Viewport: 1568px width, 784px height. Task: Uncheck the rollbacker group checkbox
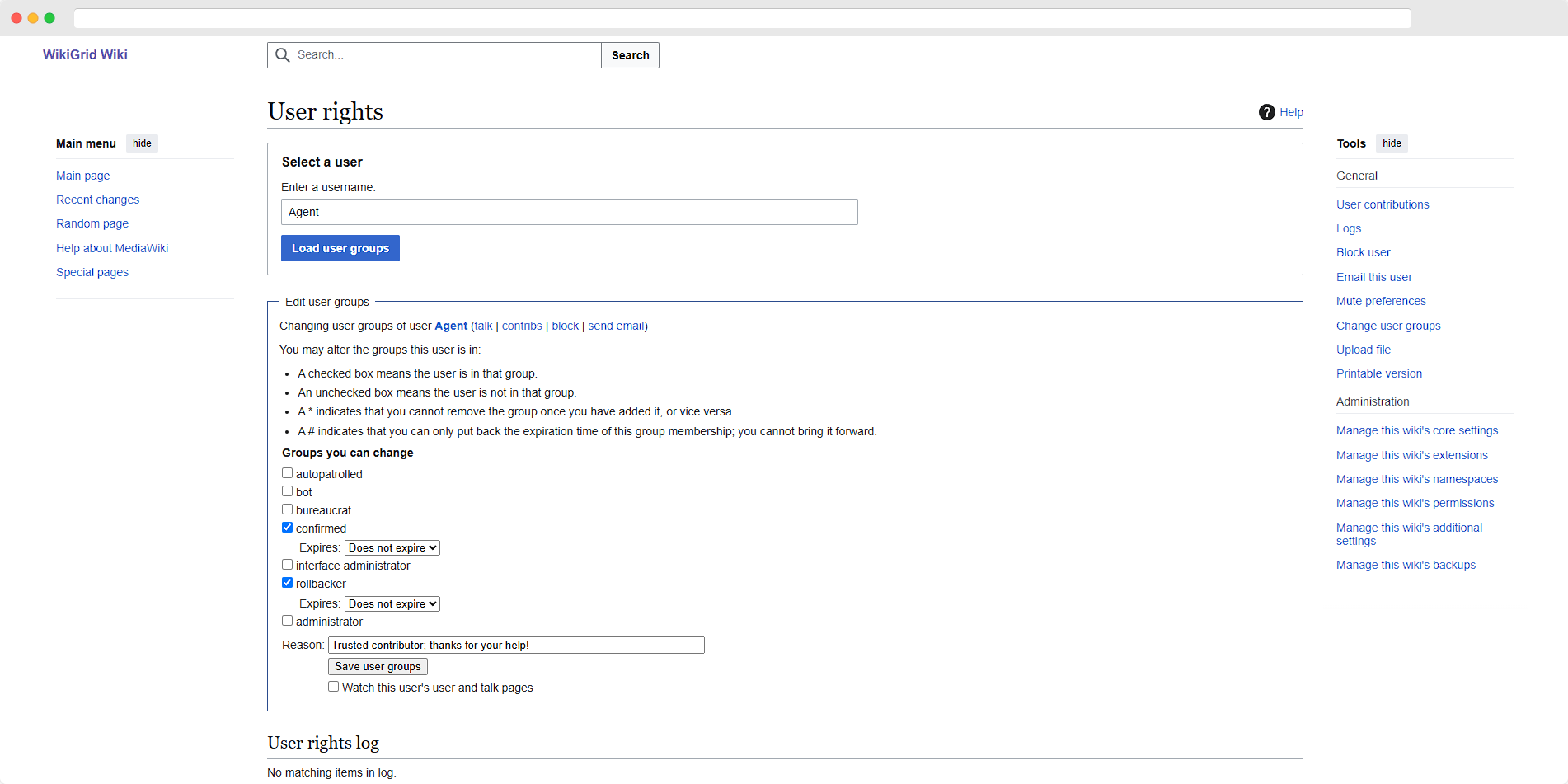point(288,583)
